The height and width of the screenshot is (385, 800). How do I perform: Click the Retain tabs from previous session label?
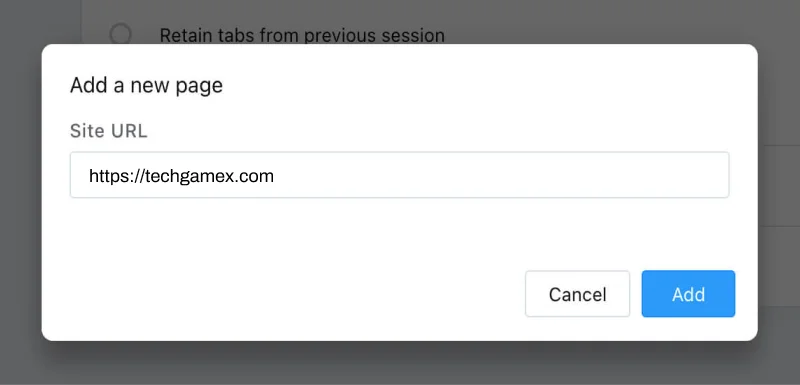(x=302, y=35)
